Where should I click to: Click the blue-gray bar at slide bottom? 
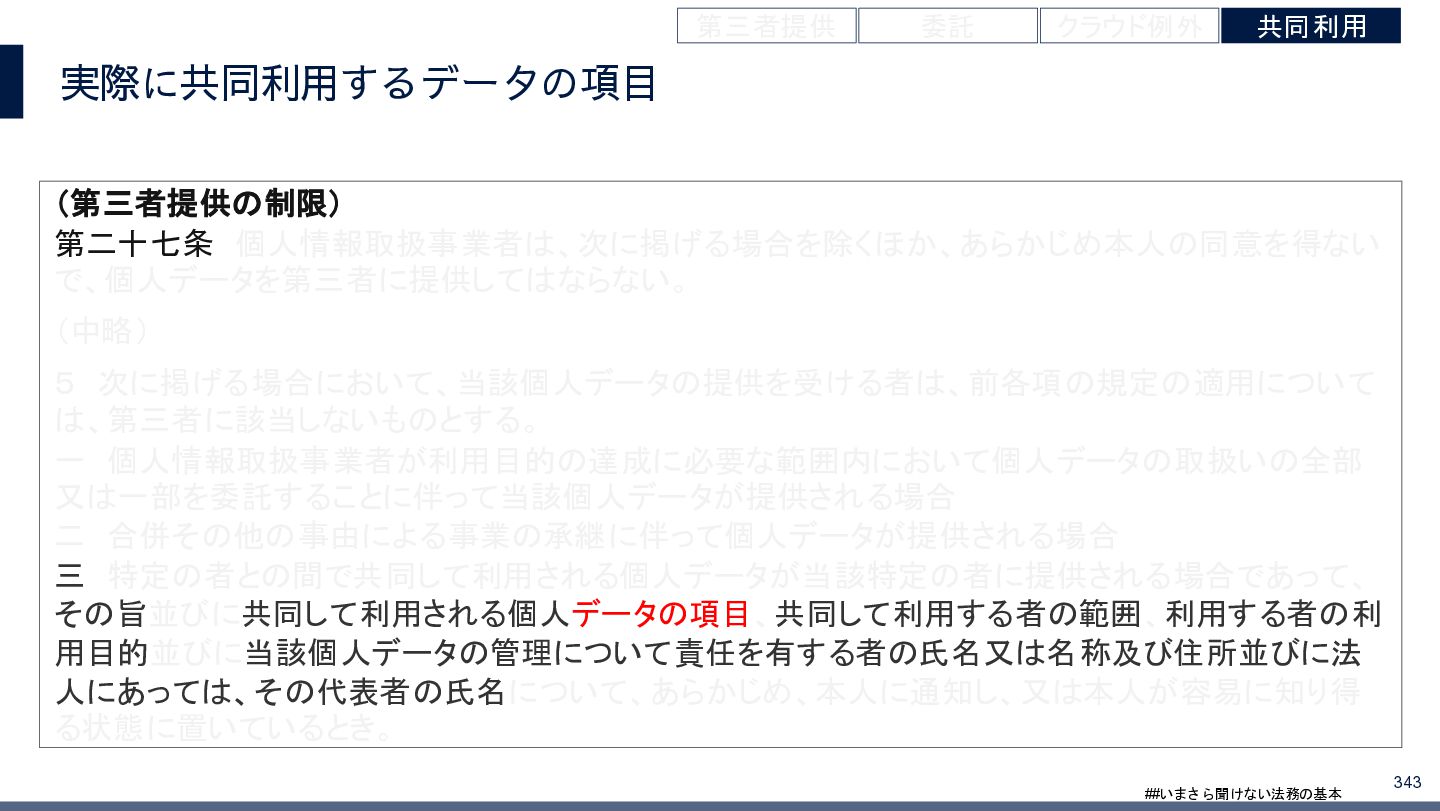pyautogui.click(x=720, y=806)
